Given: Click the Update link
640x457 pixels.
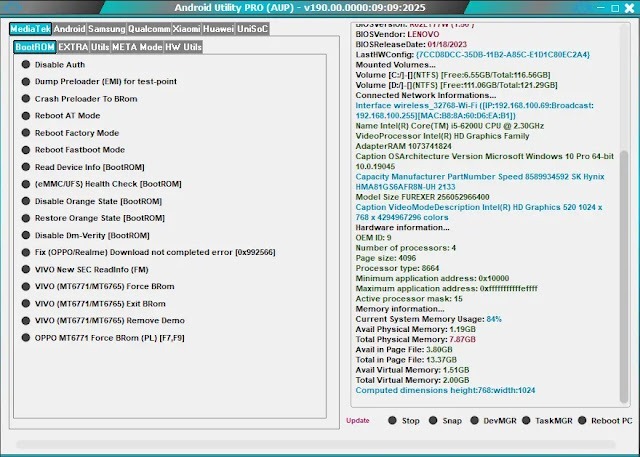Looking at the screenshot, I should (358, 421).
